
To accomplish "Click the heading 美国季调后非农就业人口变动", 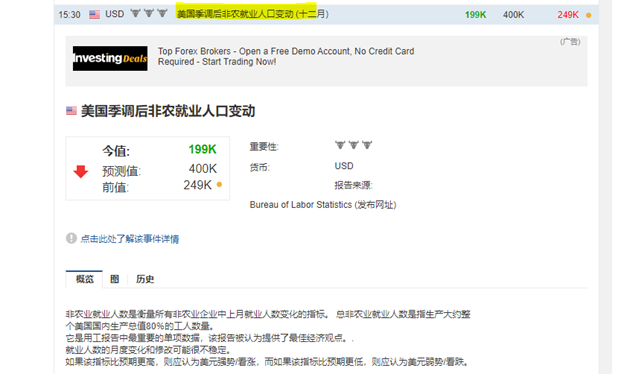I will click(168, 111).
